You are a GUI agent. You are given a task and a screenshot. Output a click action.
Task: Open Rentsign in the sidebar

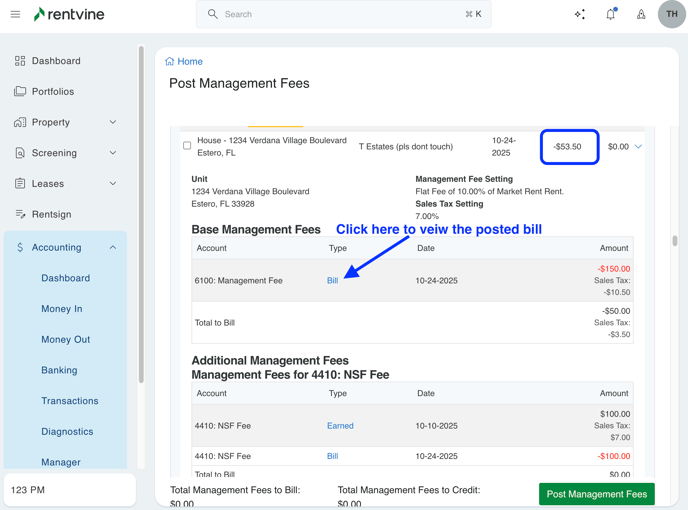[52, 214]
